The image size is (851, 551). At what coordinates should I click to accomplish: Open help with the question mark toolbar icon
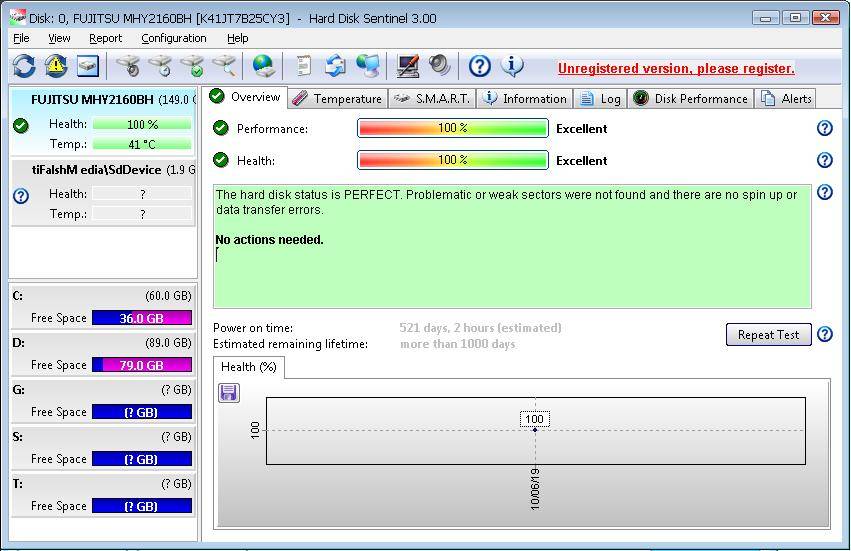pos(480,66)
